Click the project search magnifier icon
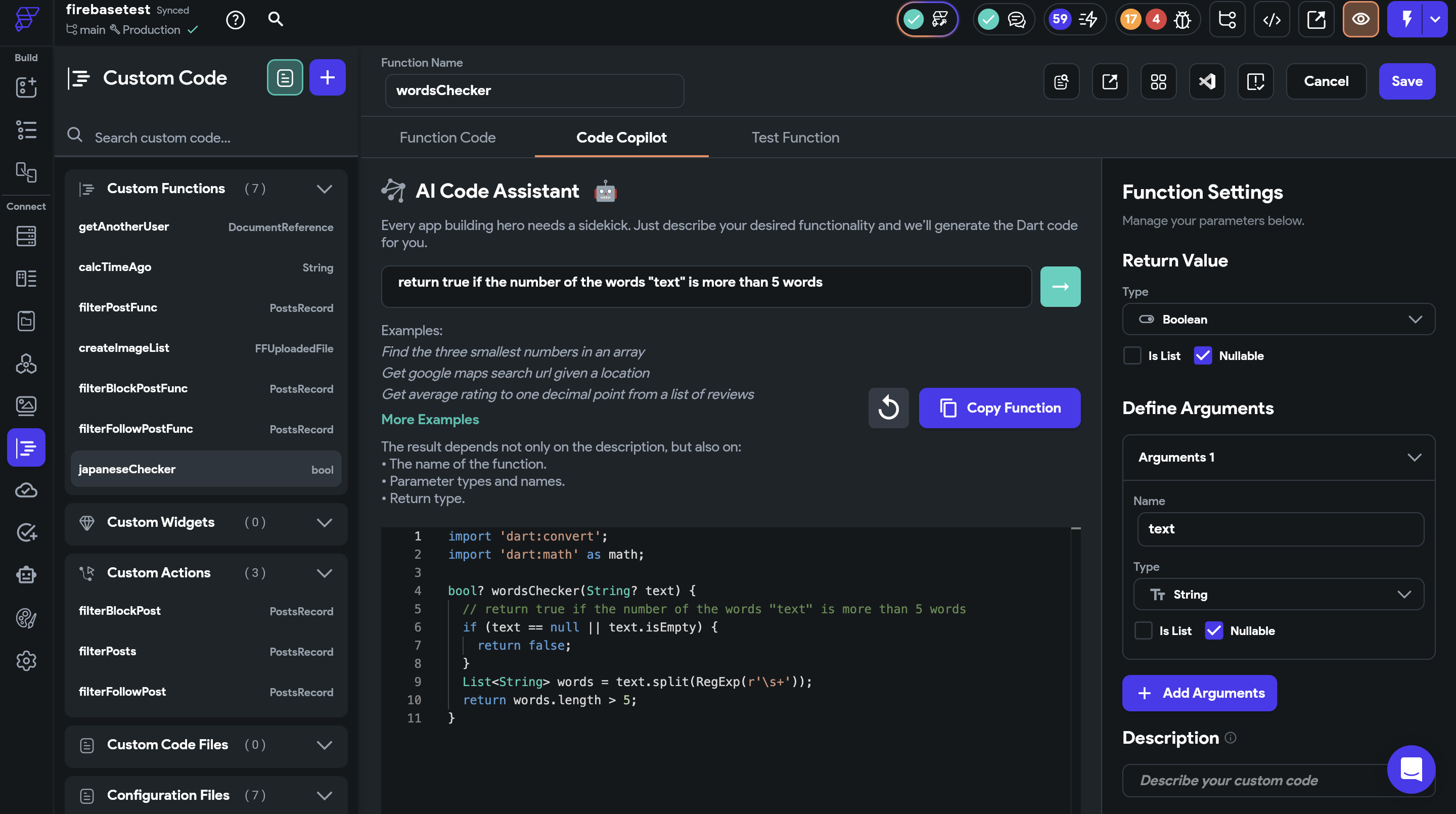This screenshot has width=1456, height=814. coord(275,20)
